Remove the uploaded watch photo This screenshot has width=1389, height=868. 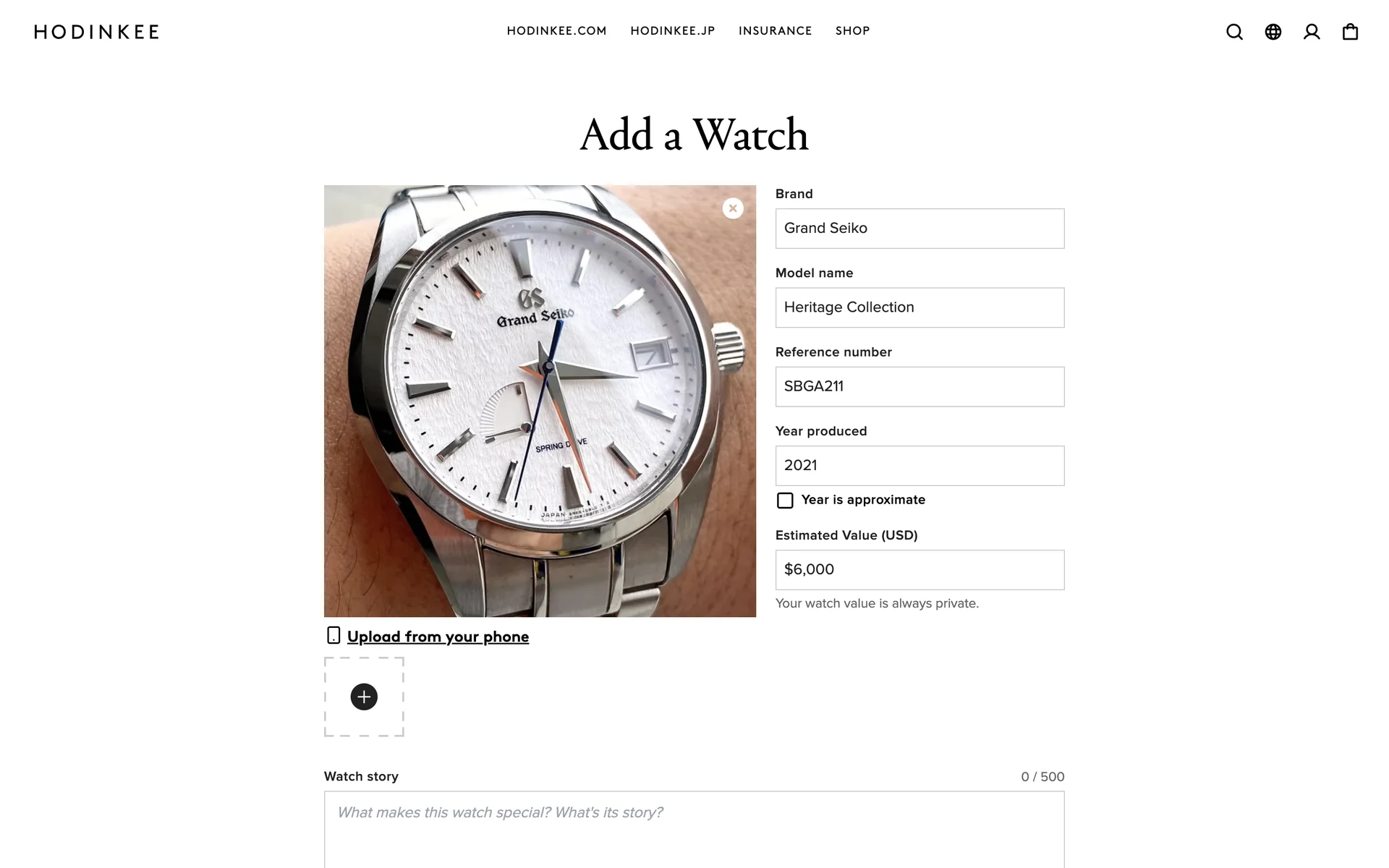click(x=733, y=208)
